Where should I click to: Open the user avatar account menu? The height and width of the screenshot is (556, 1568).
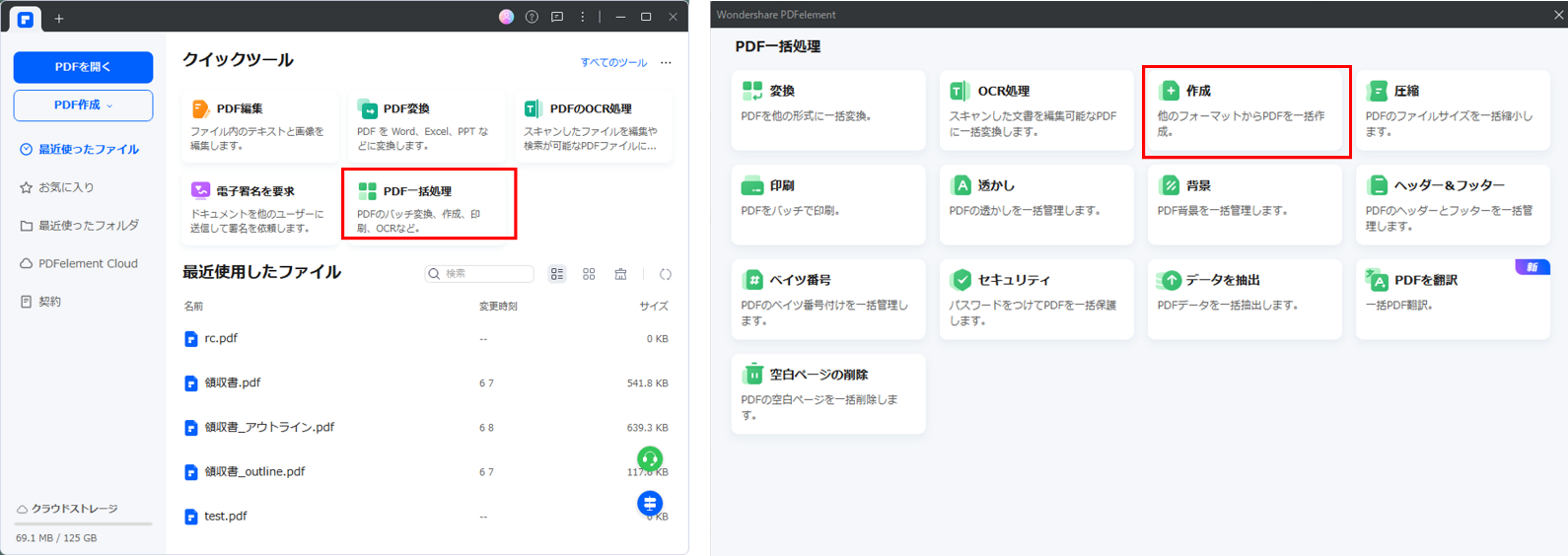tap(506, 17)
